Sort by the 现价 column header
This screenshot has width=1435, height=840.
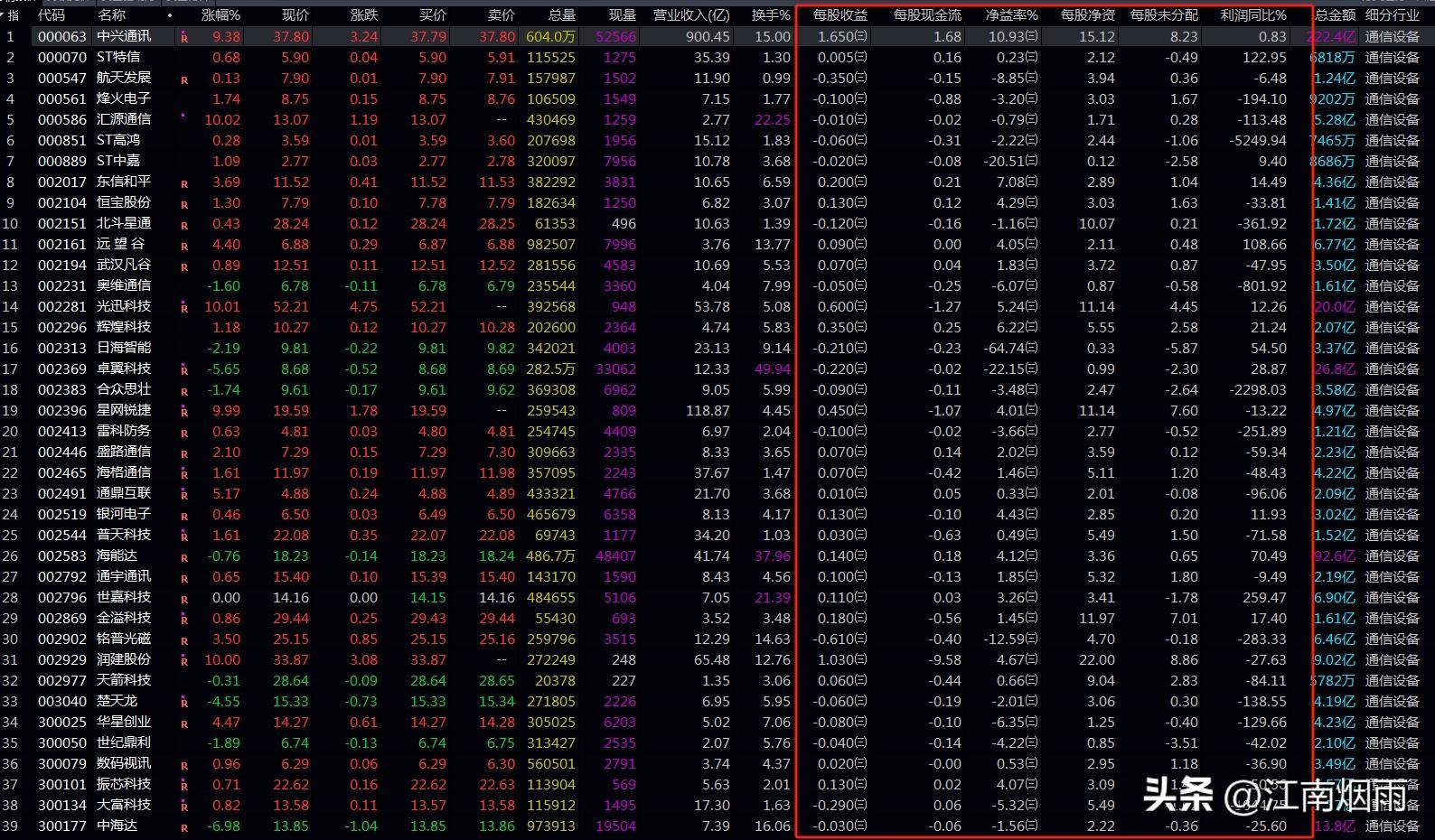pos(295,15)
